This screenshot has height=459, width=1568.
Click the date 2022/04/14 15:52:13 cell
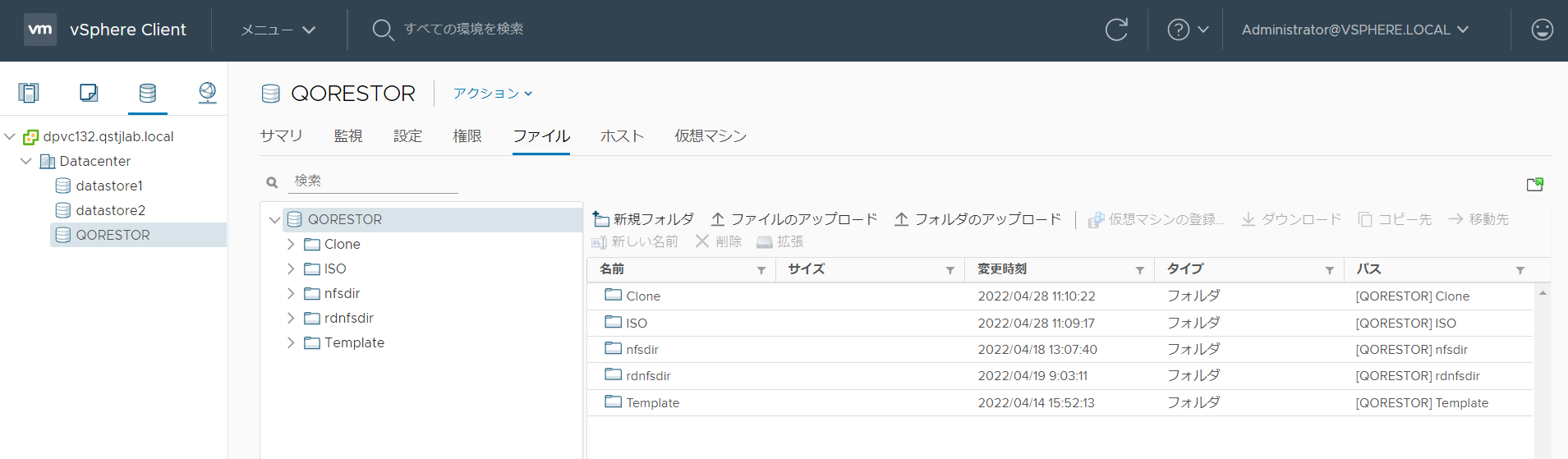tap(1037, 403)
